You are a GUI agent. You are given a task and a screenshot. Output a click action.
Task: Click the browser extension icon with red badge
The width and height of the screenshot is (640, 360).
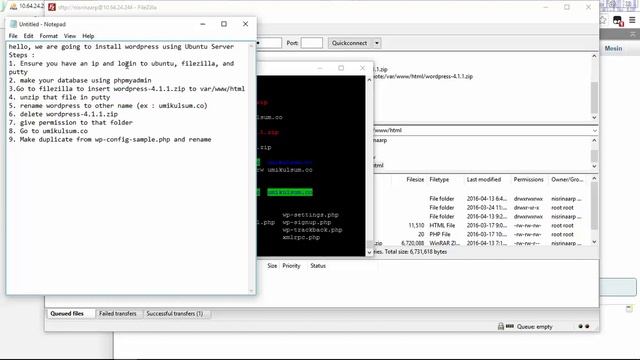pyautogui.click(x=618, y=20)
